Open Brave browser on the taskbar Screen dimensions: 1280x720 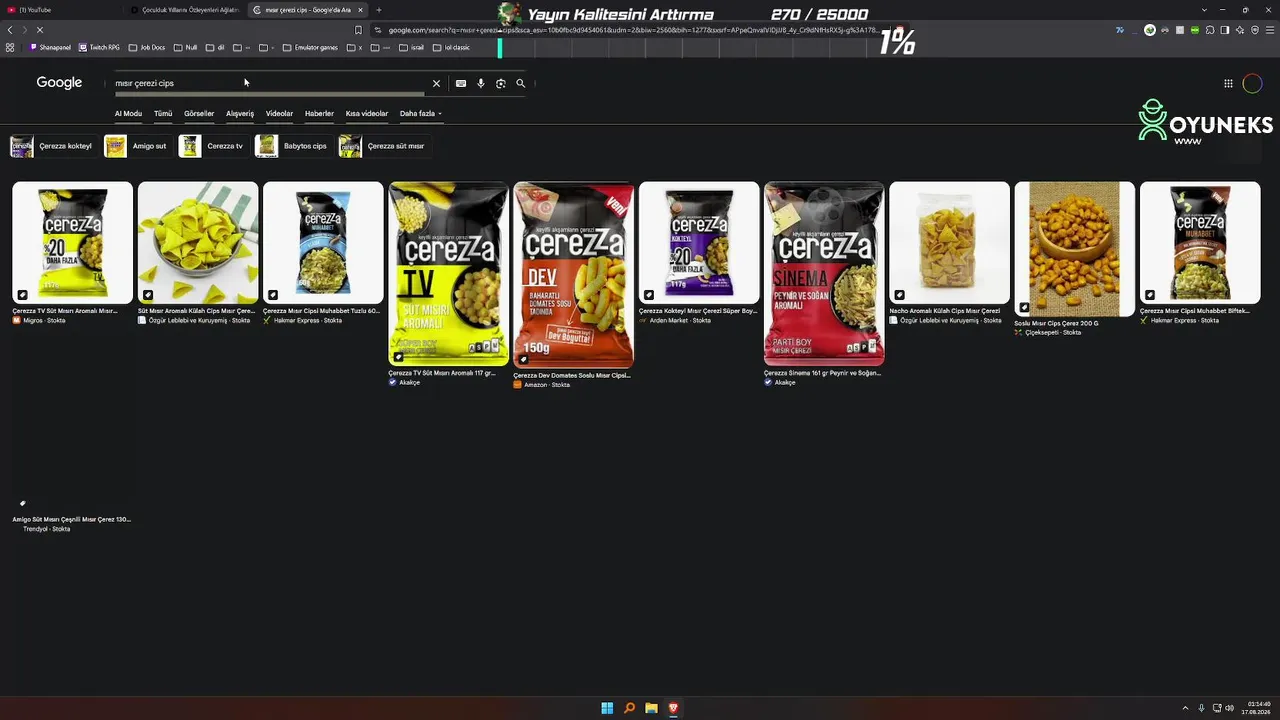click(x=673, y=708)
